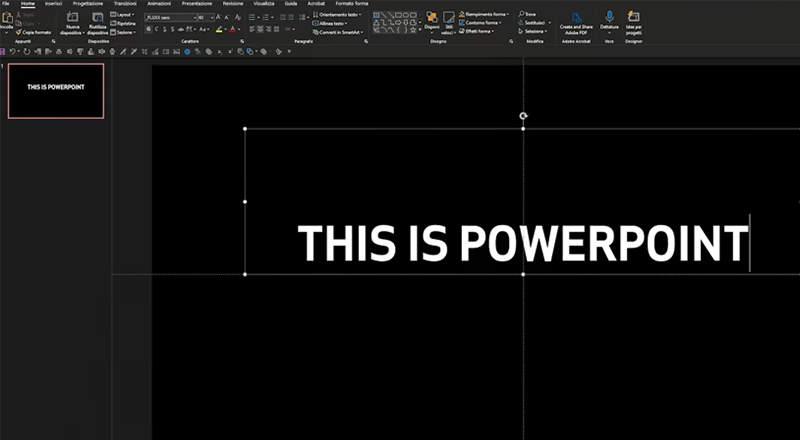Open Converti in SmartArt menu
The height and width of the screenshot is (440, 800).
coord(338,32)
